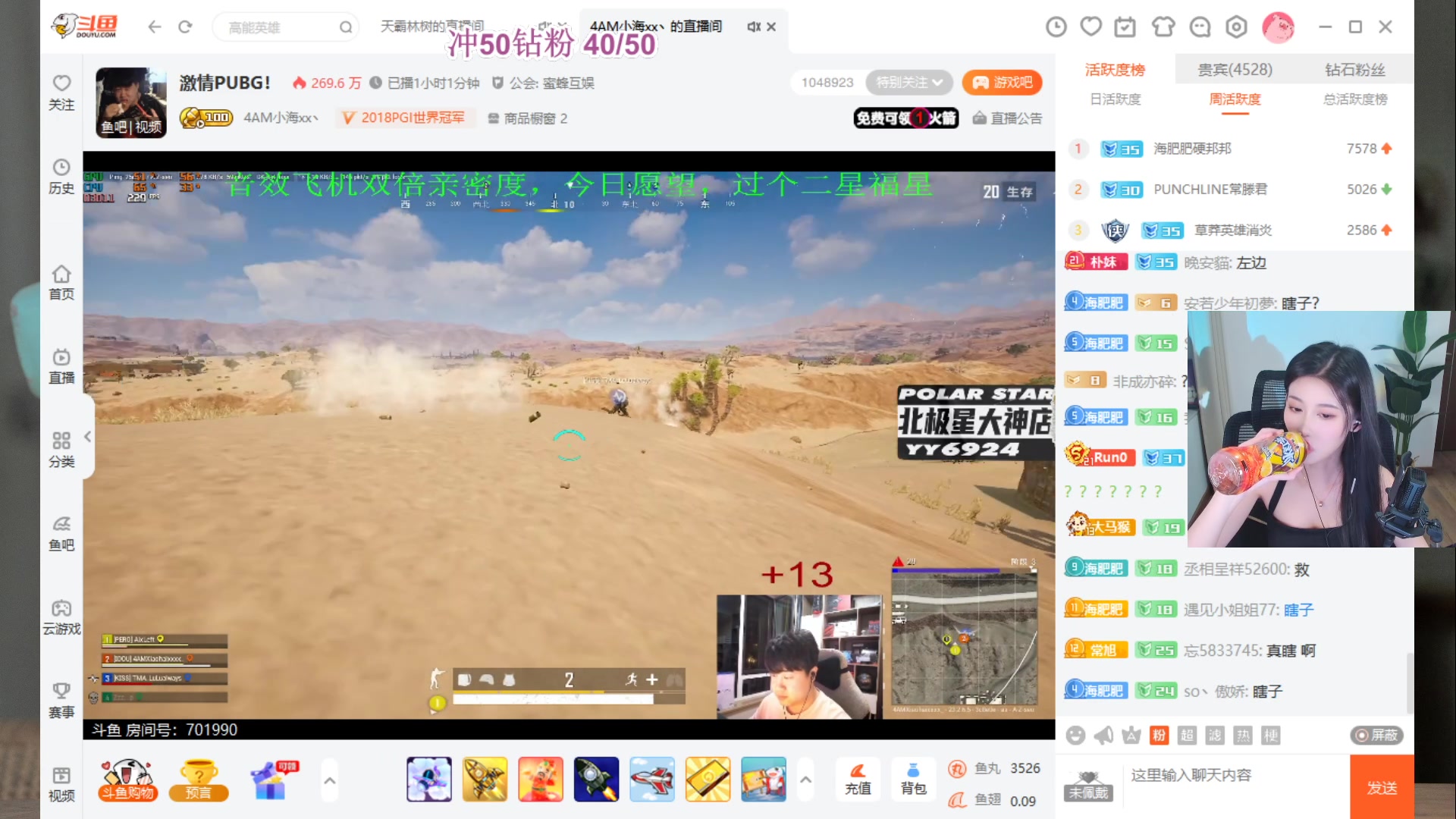Open 赛事 in the left sidebar
Screen dimensions: 1456x819
point(61,700)
